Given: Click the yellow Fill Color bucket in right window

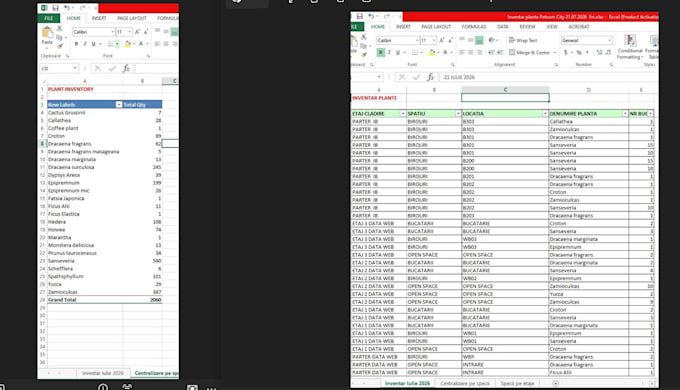Looking at the screenshot, I should coord(432,52).
